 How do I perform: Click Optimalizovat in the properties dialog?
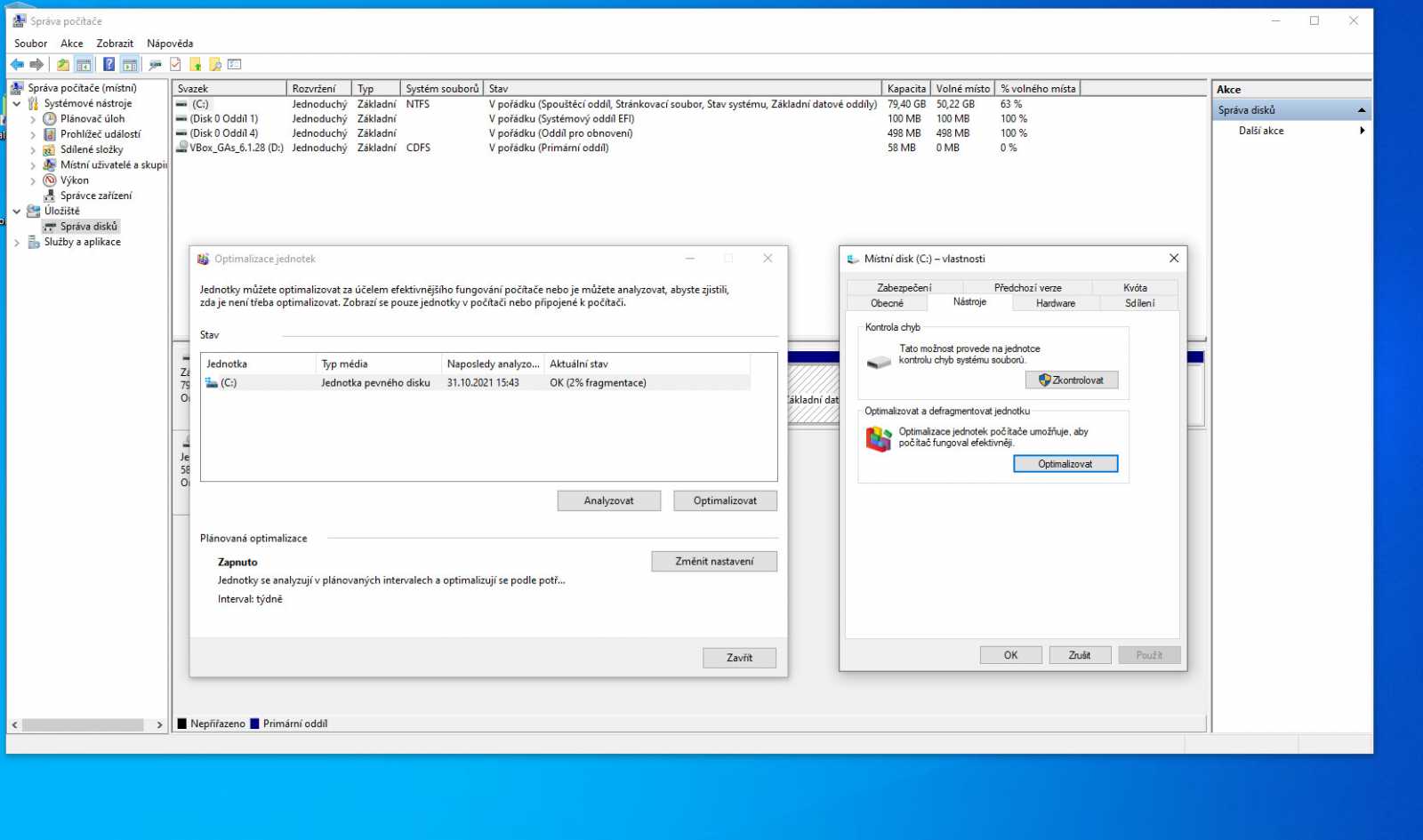point(1065,464)
